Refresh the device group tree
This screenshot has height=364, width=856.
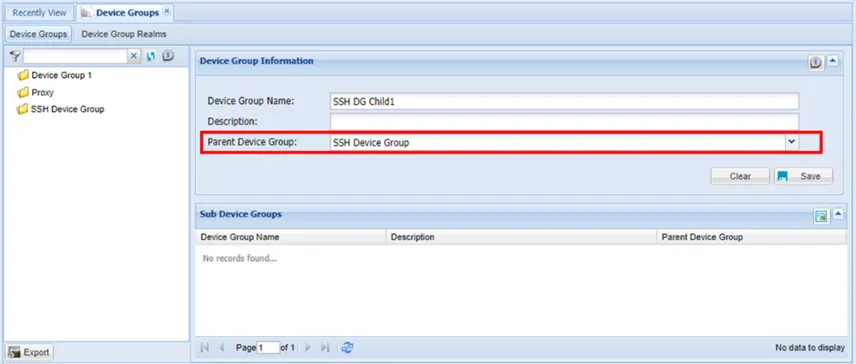[x=151, y=56]
